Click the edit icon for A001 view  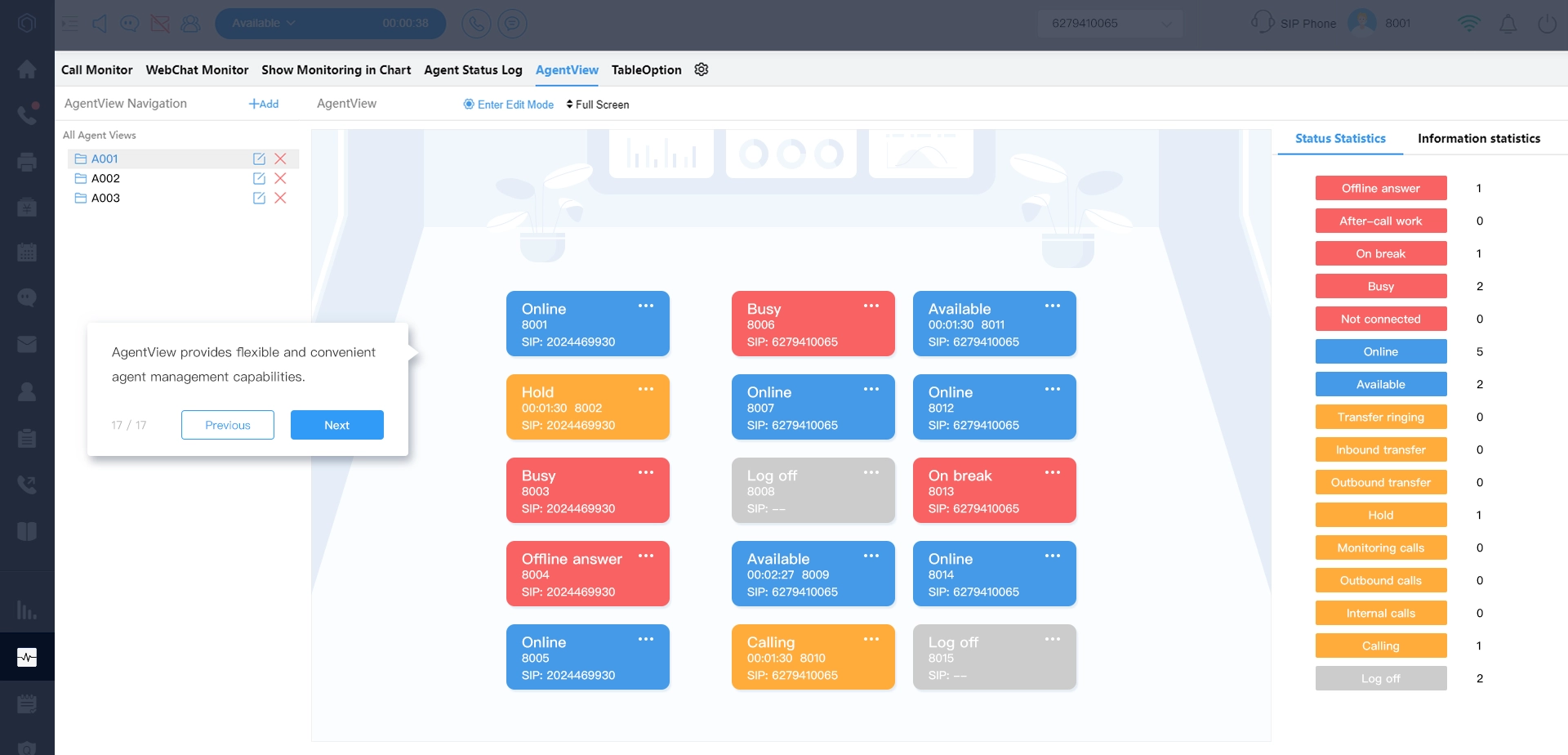[259, 159]
